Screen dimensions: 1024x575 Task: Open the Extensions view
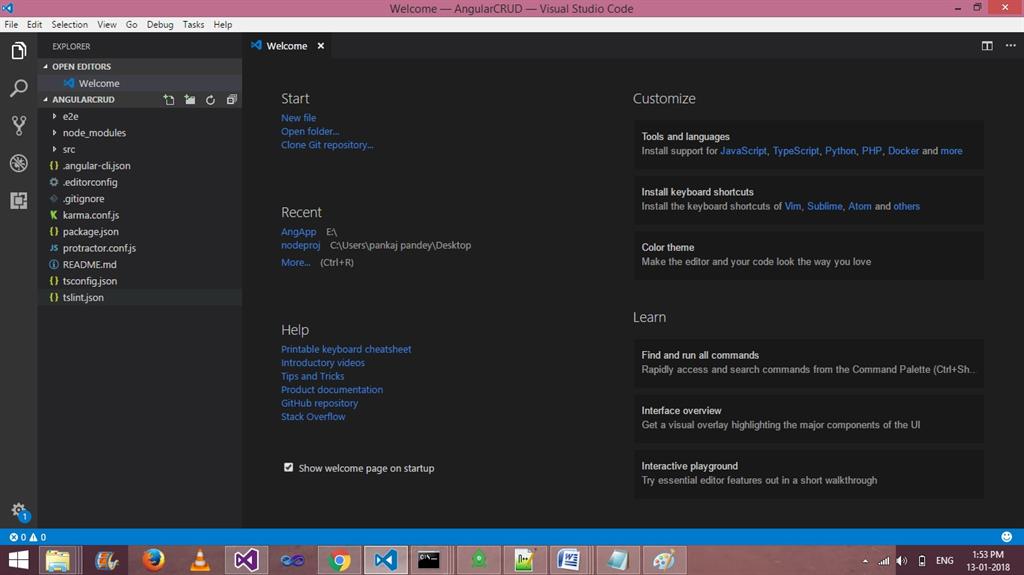(18, 201)
